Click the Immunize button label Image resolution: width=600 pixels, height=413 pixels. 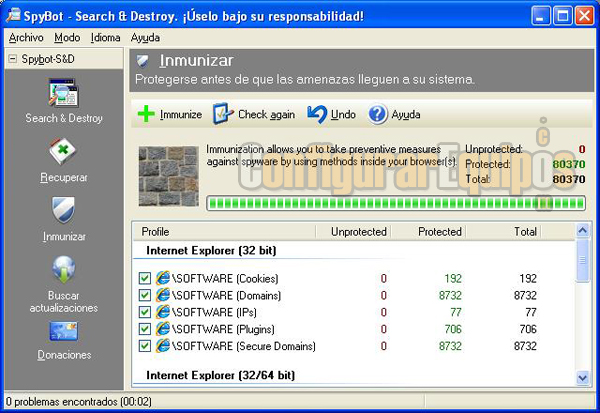[x=181, y=114]
